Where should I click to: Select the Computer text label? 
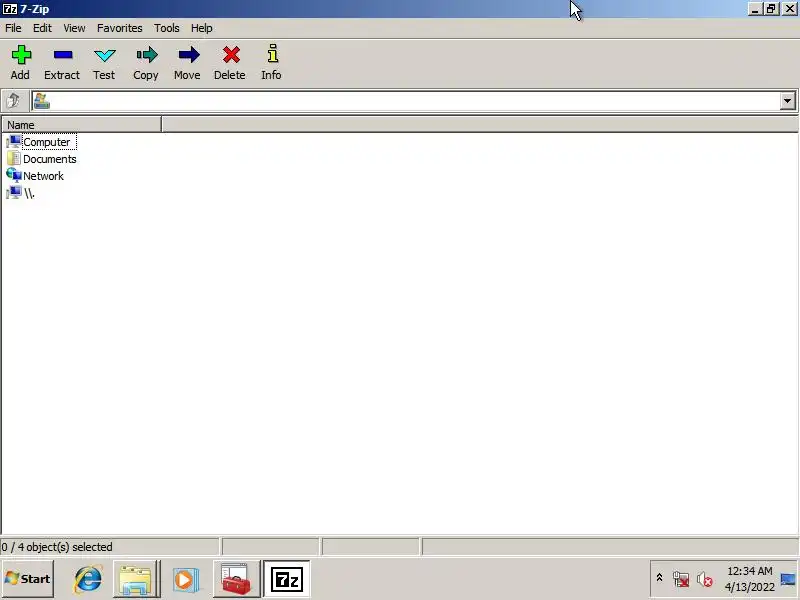[47, 142]
